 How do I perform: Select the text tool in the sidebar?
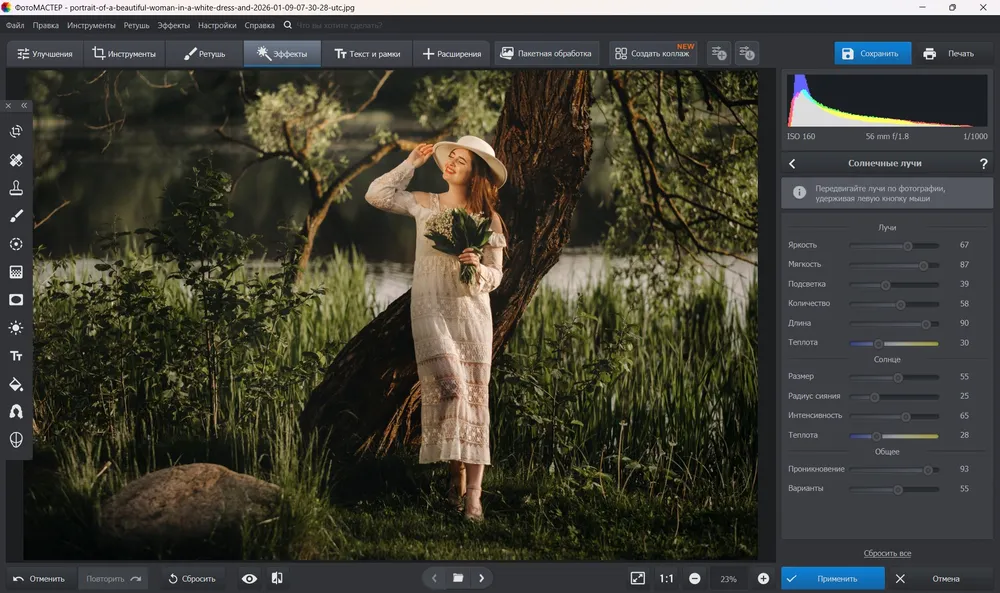(16, 356)
